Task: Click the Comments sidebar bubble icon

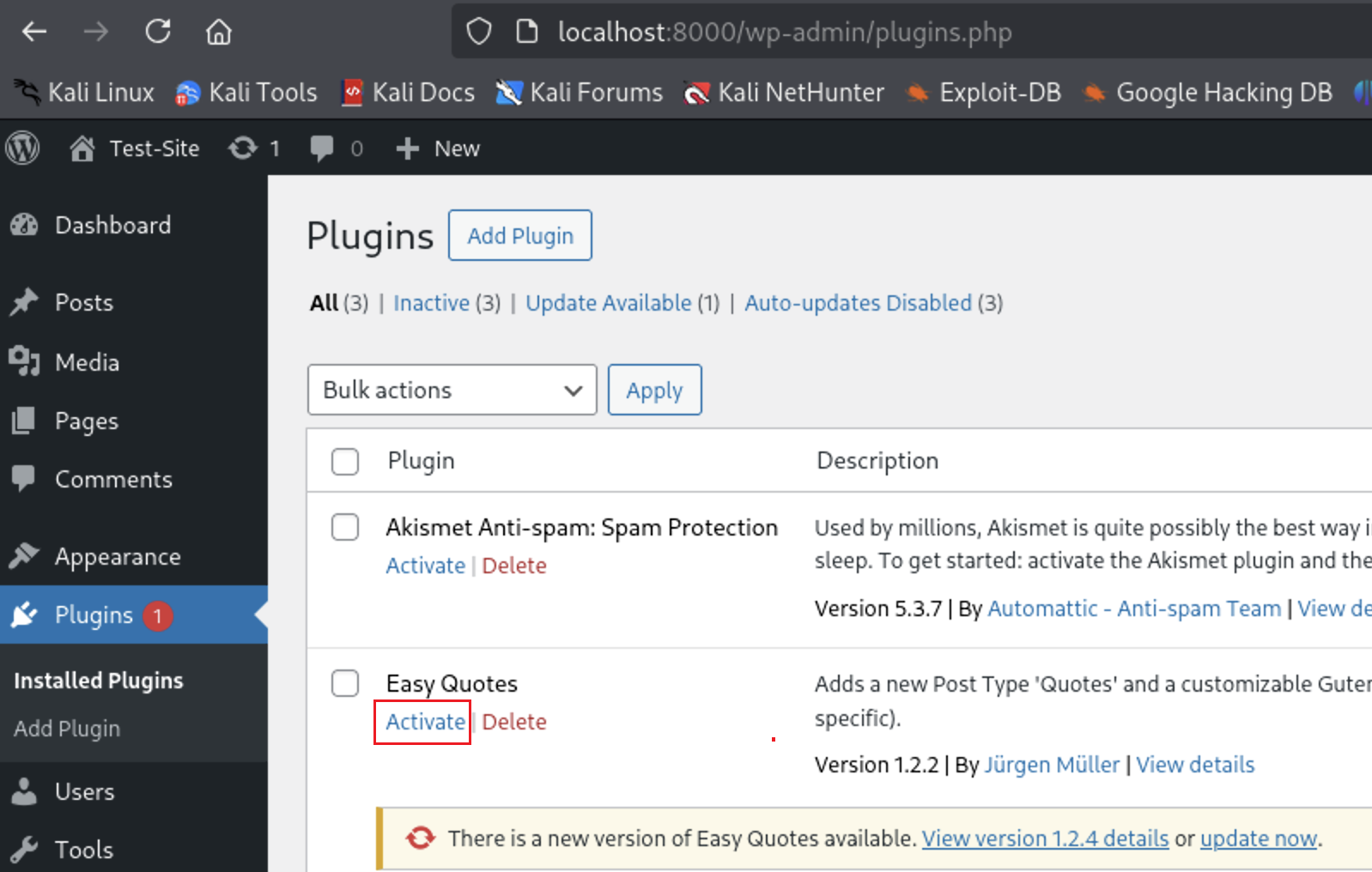Action: click(24, 478)
